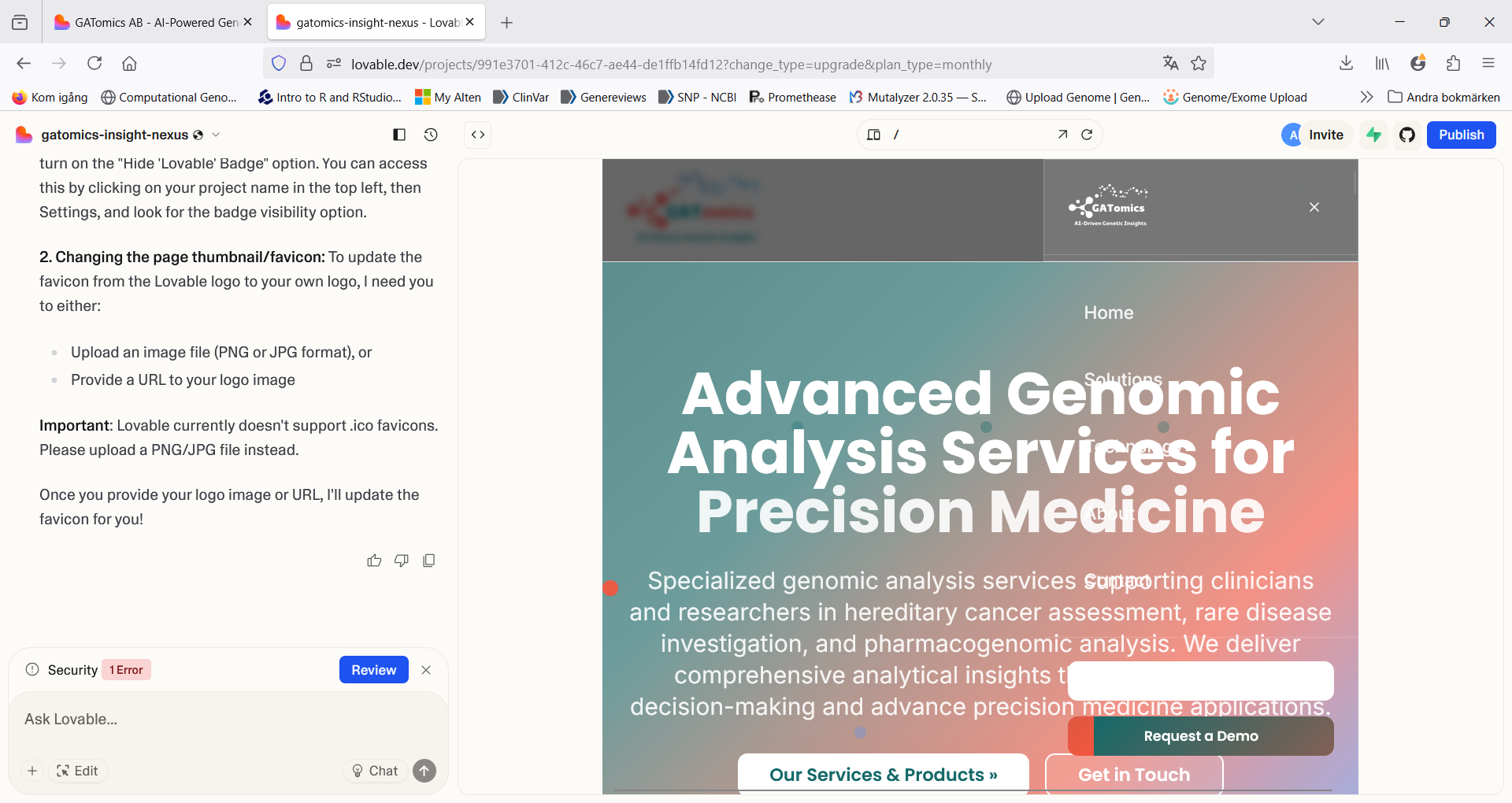Click the thumbs down icon
Image resolution: width=1512 pixels, height=803 pixels.
(x=402, y=561)
